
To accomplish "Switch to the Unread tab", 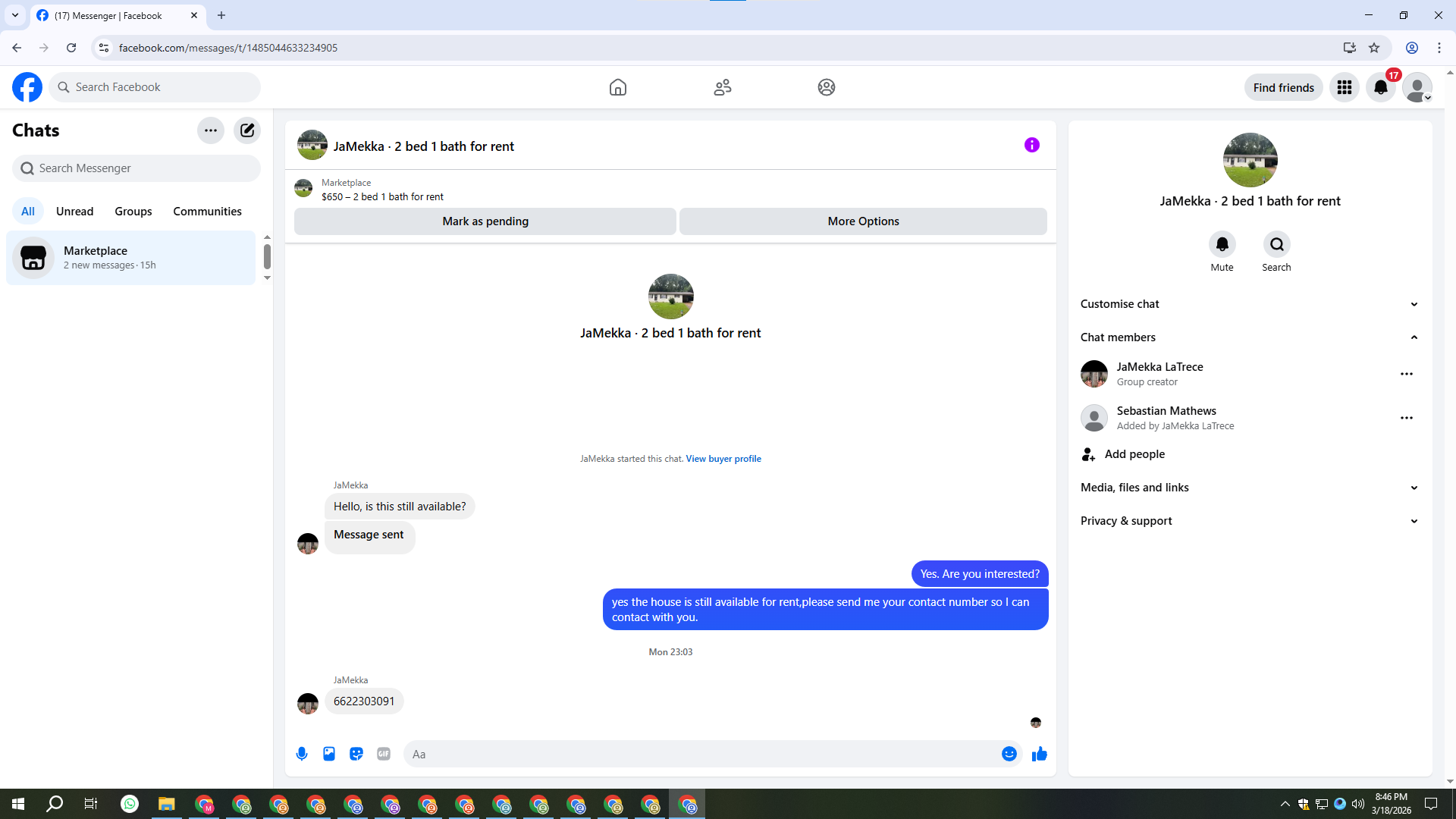I will click(x=74, y=212).
